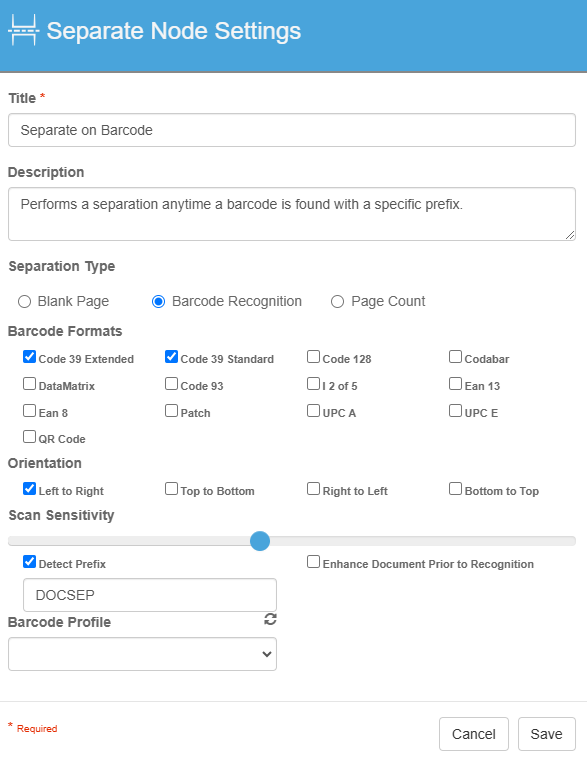Screen dimensions: 587x761
Task: Click the Separate node icon in header
Action: (x=23, y=30)
